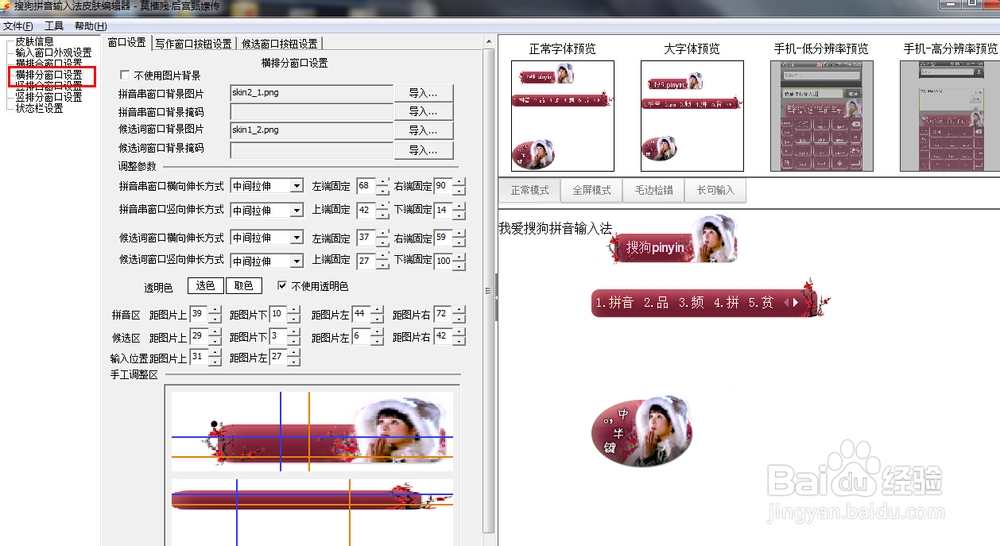Viewport: 1000px width, 546px height.
Task: Open 候选词窗口竖向伸长方式 dropdown
Action: [x=297, y=261]
